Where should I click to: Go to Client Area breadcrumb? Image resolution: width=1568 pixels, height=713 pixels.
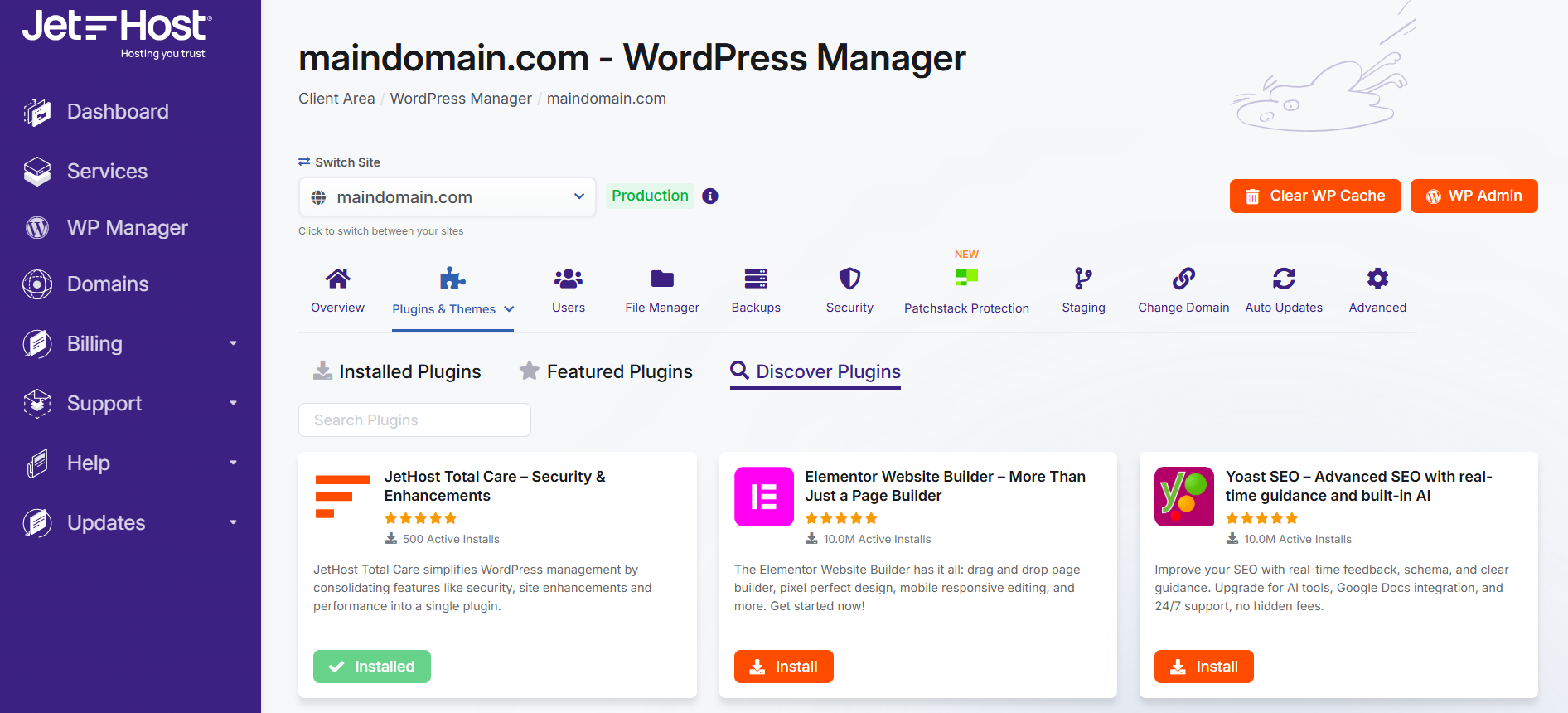[336, 99]
